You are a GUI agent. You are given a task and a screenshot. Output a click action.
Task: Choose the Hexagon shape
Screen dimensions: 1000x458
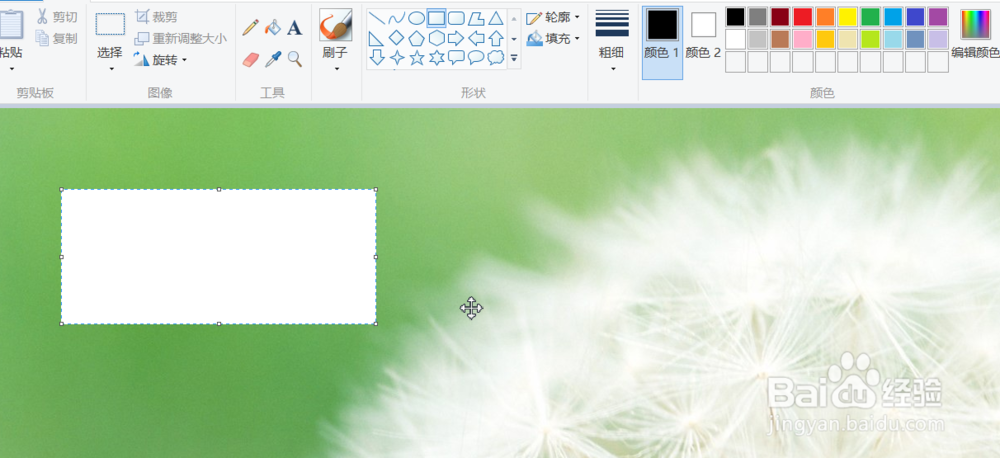tap(436, 38)
